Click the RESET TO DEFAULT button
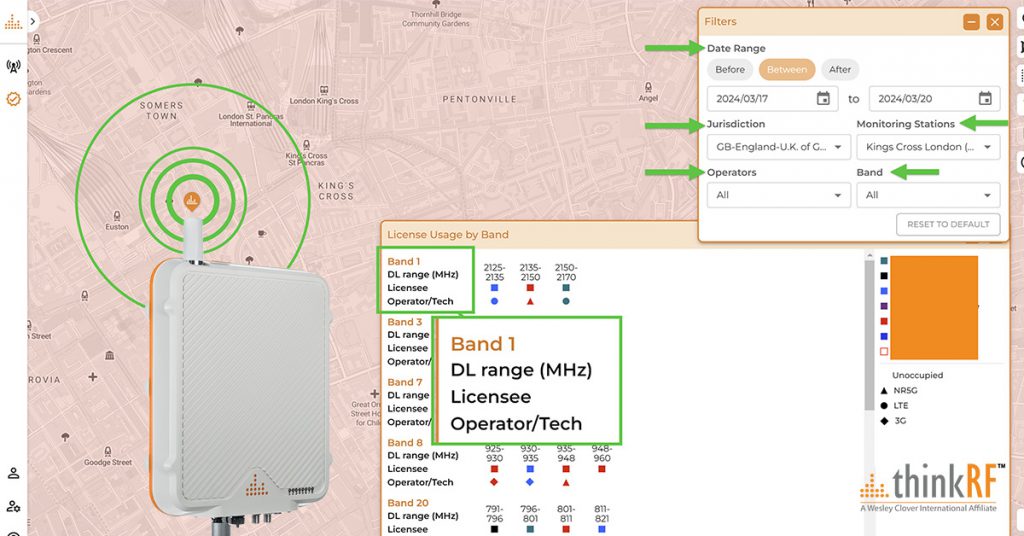This screenshot has width=1024, height=536. (x=947, y=224)
